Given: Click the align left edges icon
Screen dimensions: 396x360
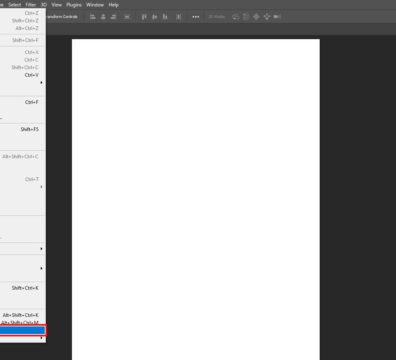Looking at the screenshot, I should [x=93, y=17].
